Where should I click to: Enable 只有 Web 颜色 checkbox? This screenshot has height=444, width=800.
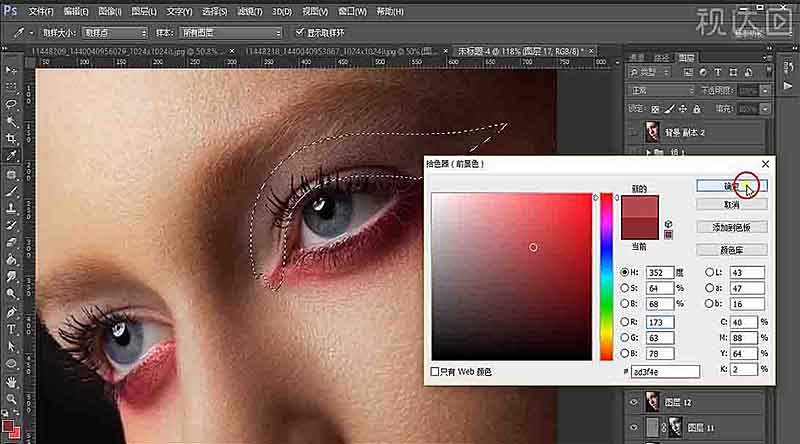pyautogui.click(x=435, y=372)
